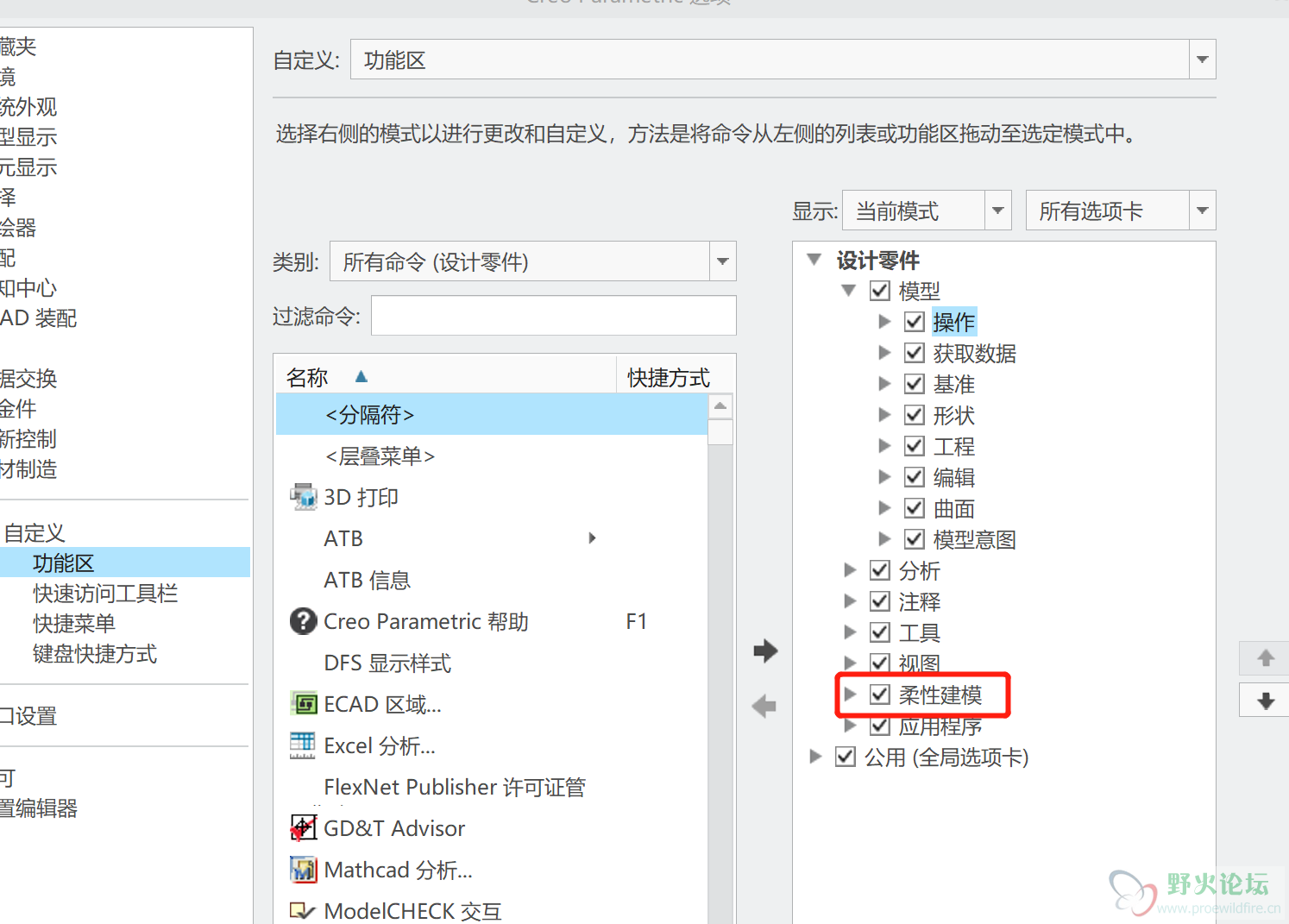Toggle the 曲面 checkbox
The height and width of the screenshot is (924, 1289).
(x=915, y=508)
